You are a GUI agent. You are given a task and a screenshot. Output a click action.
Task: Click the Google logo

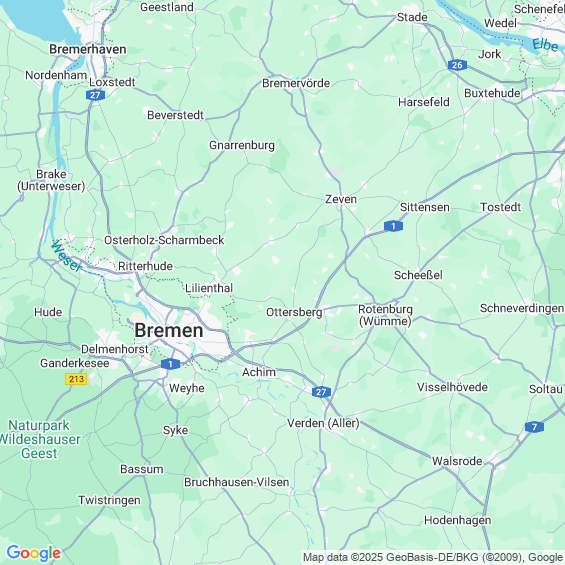pos(34,553)
